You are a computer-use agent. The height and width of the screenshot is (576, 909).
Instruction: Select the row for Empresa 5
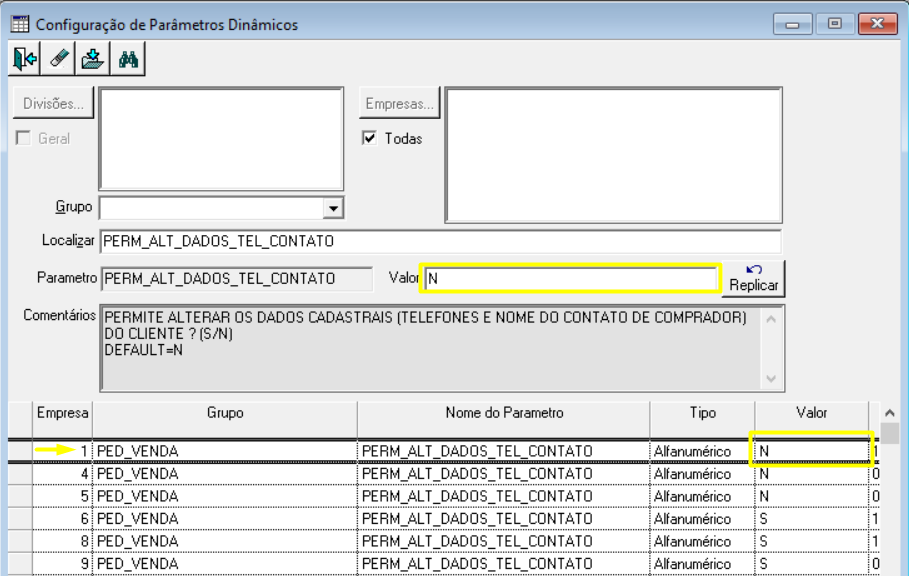pos(443,496)
